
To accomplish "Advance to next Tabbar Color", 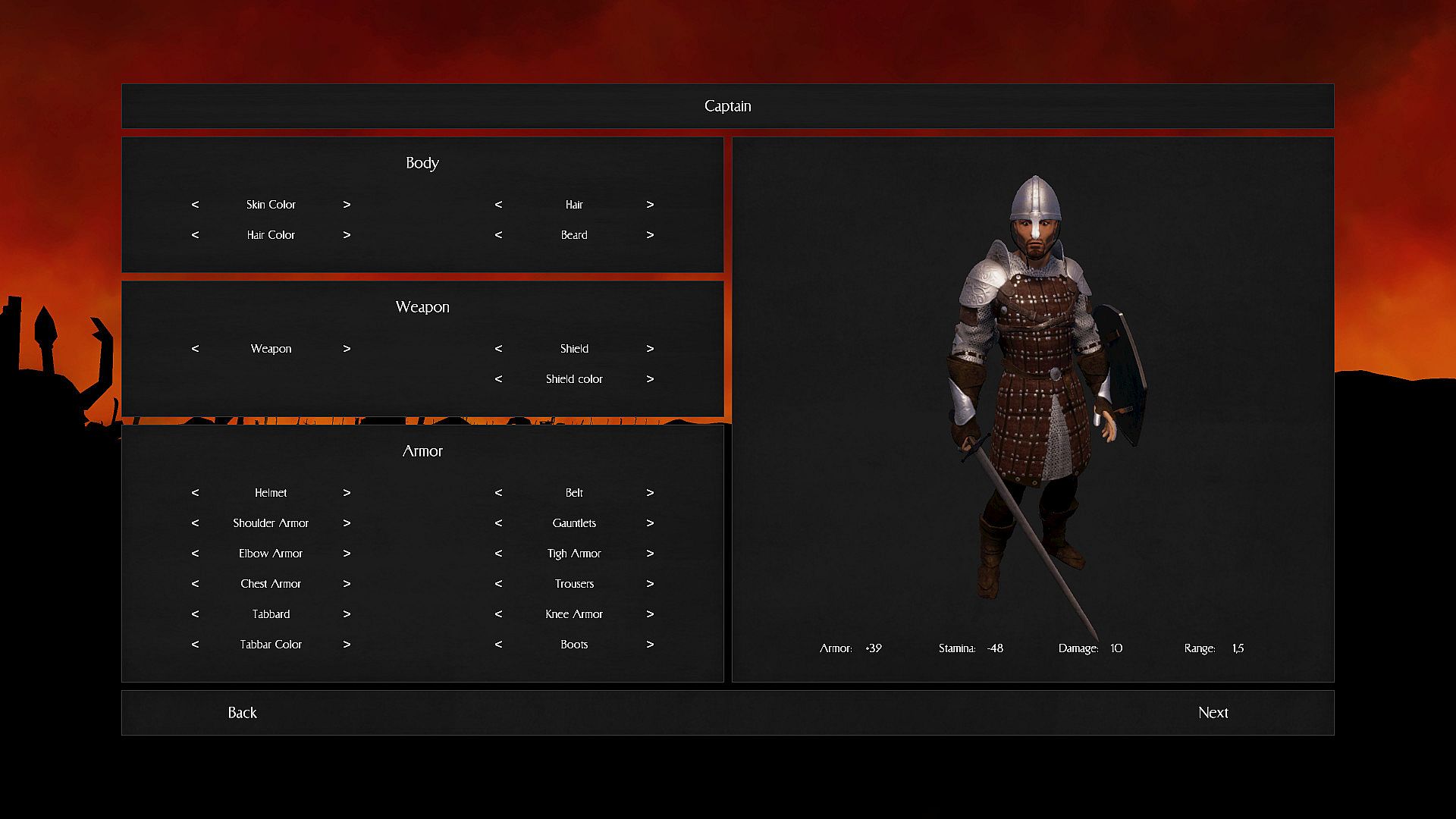I will (x=347, y=645).
